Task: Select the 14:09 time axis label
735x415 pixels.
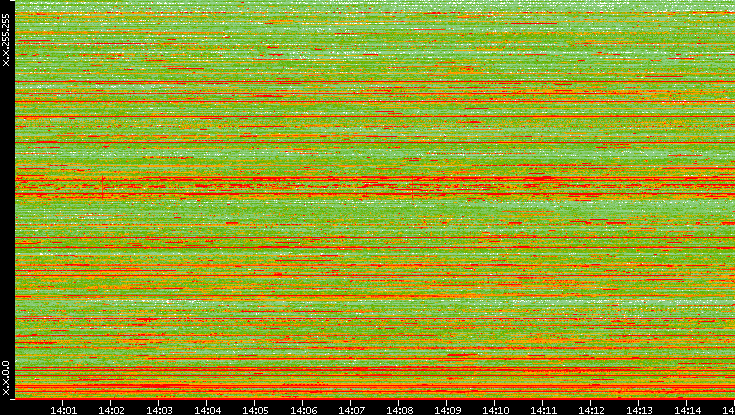Action: coord(447,410)
